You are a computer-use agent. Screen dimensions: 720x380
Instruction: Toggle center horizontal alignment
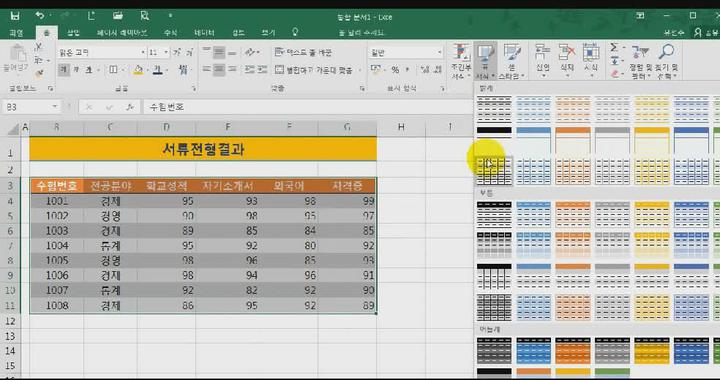[219, 70]
